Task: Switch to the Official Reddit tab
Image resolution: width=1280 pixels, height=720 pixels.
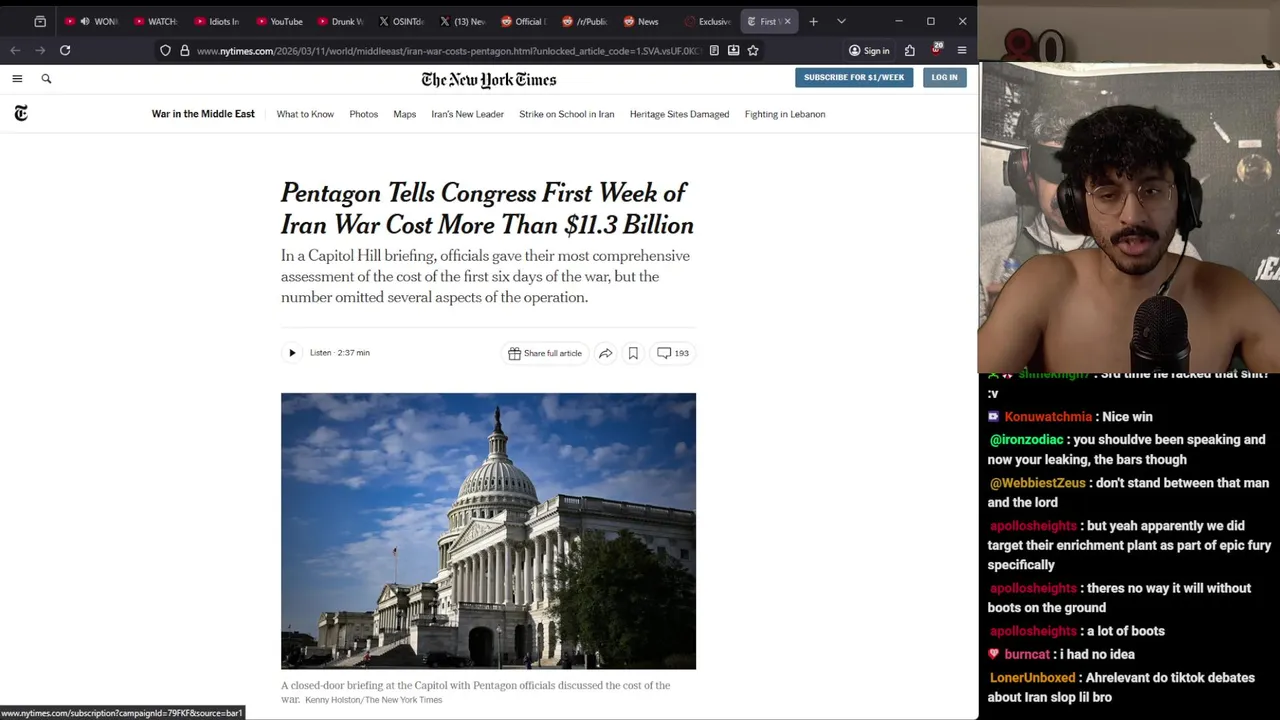Action: (x=523, y=21)
